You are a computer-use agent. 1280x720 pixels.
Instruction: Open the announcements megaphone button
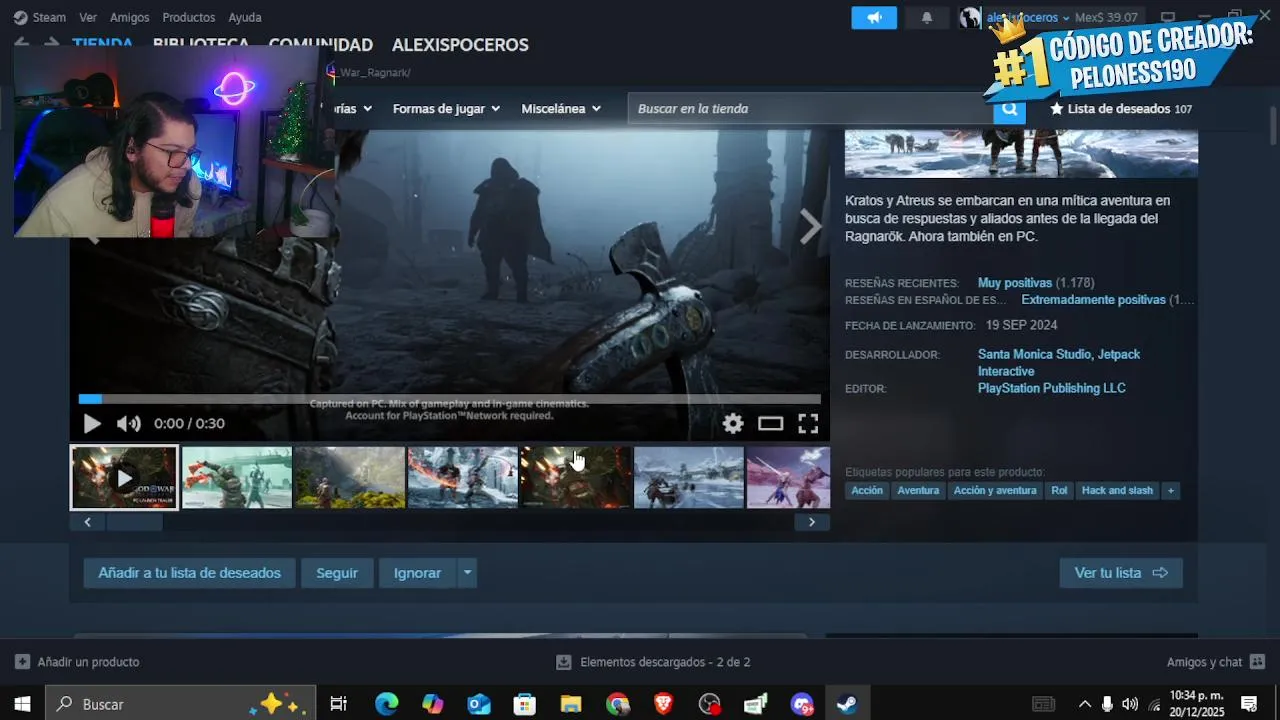pyautogui.click(x=874, y=18)
